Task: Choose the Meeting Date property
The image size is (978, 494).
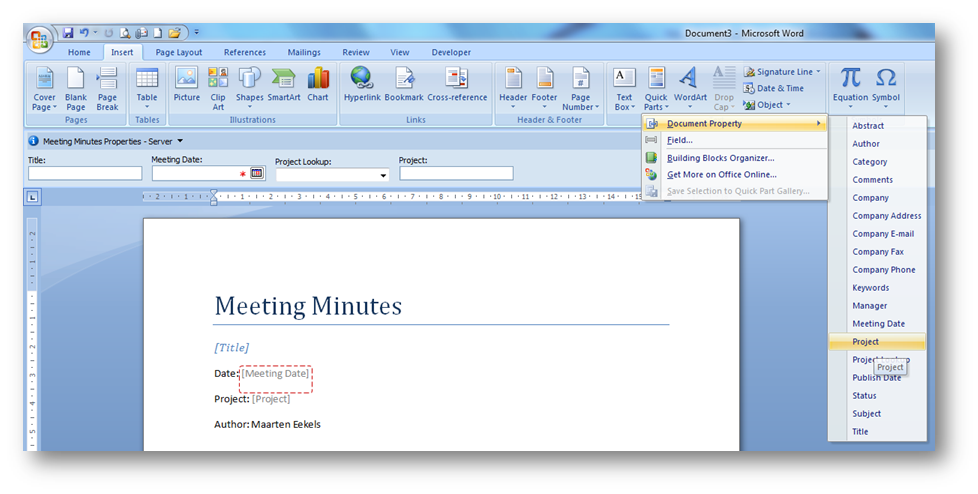Action: 877,324
